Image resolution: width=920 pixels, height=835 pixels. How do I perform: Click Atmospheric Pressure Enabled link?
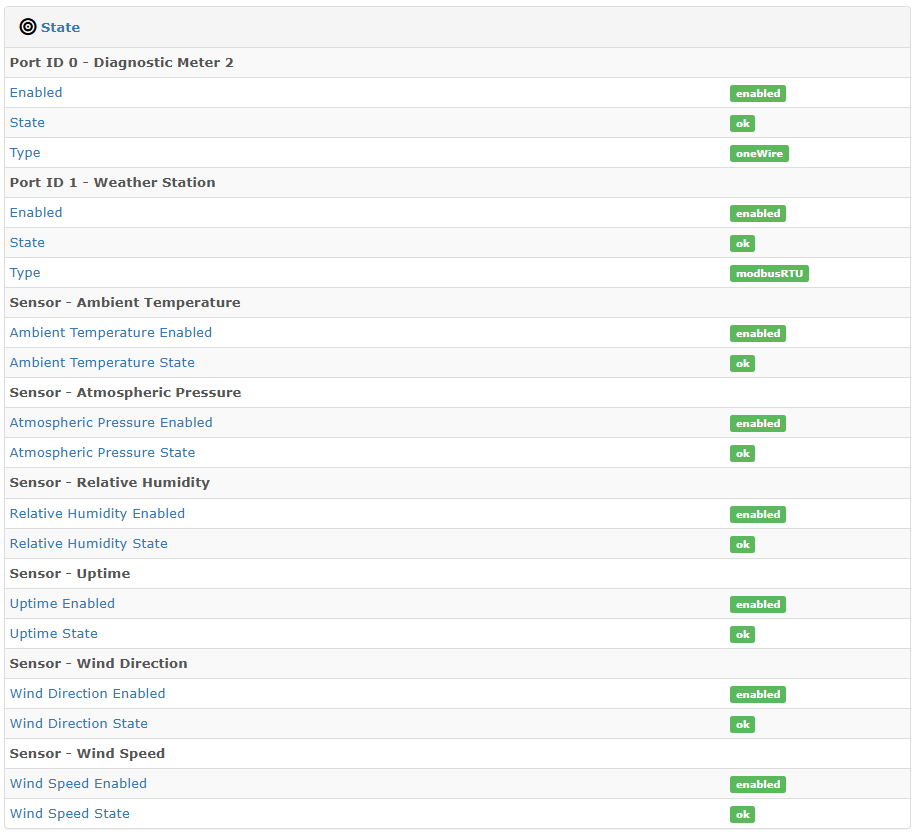tap(111, 423)
